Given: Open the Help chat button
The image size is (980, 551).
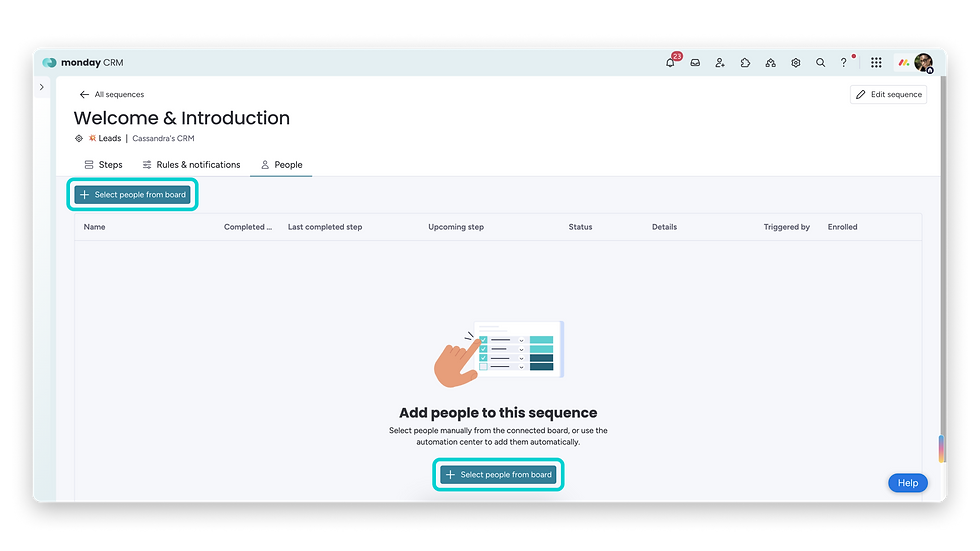Looking at the screenshot, I should (x=908, y=482).
